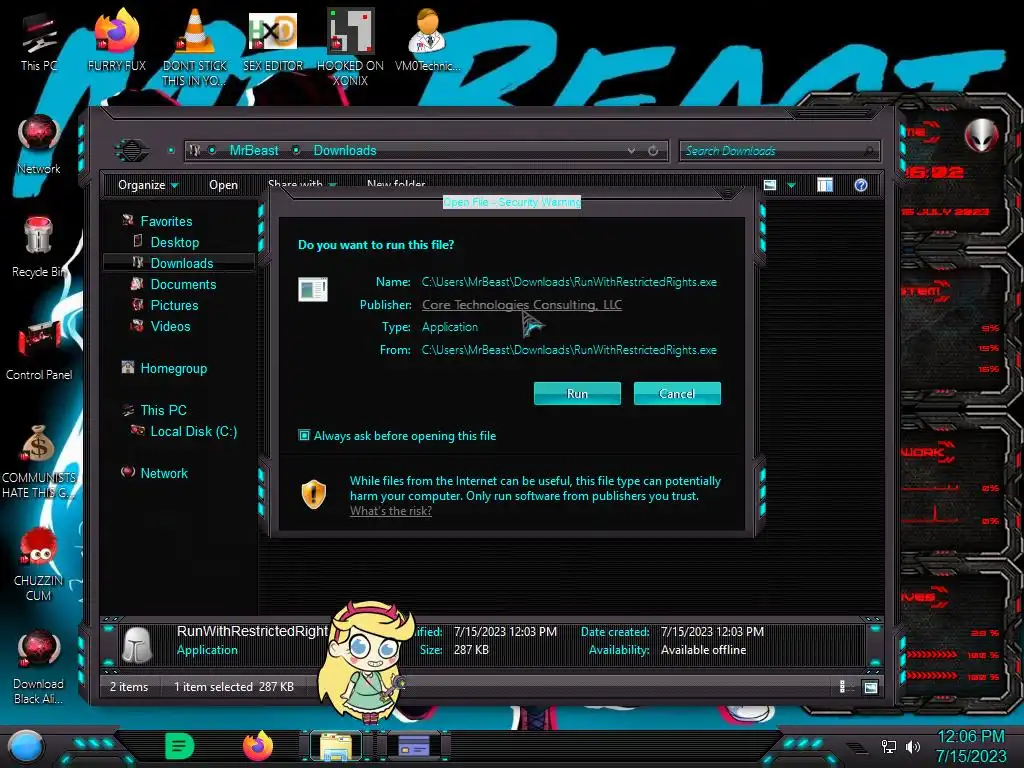Image resolution: width=1024 pixels, height=768 pixels.
Task: Open the CHUZZIN red fuzzy icon
Action: pyautogui.click(x=39, y=564)
